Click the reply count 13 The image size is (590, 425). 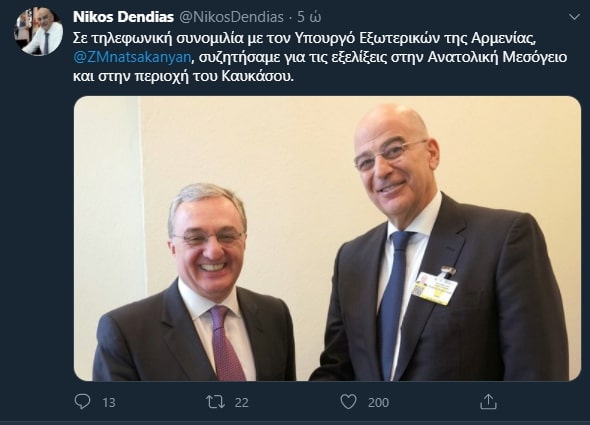[109, 402]
